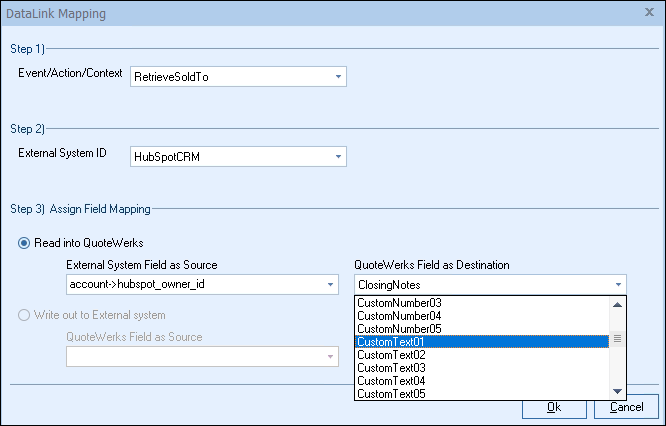Select Write out to External system option
Viewport: 666px width, 426px height.
tap(24, 317)
